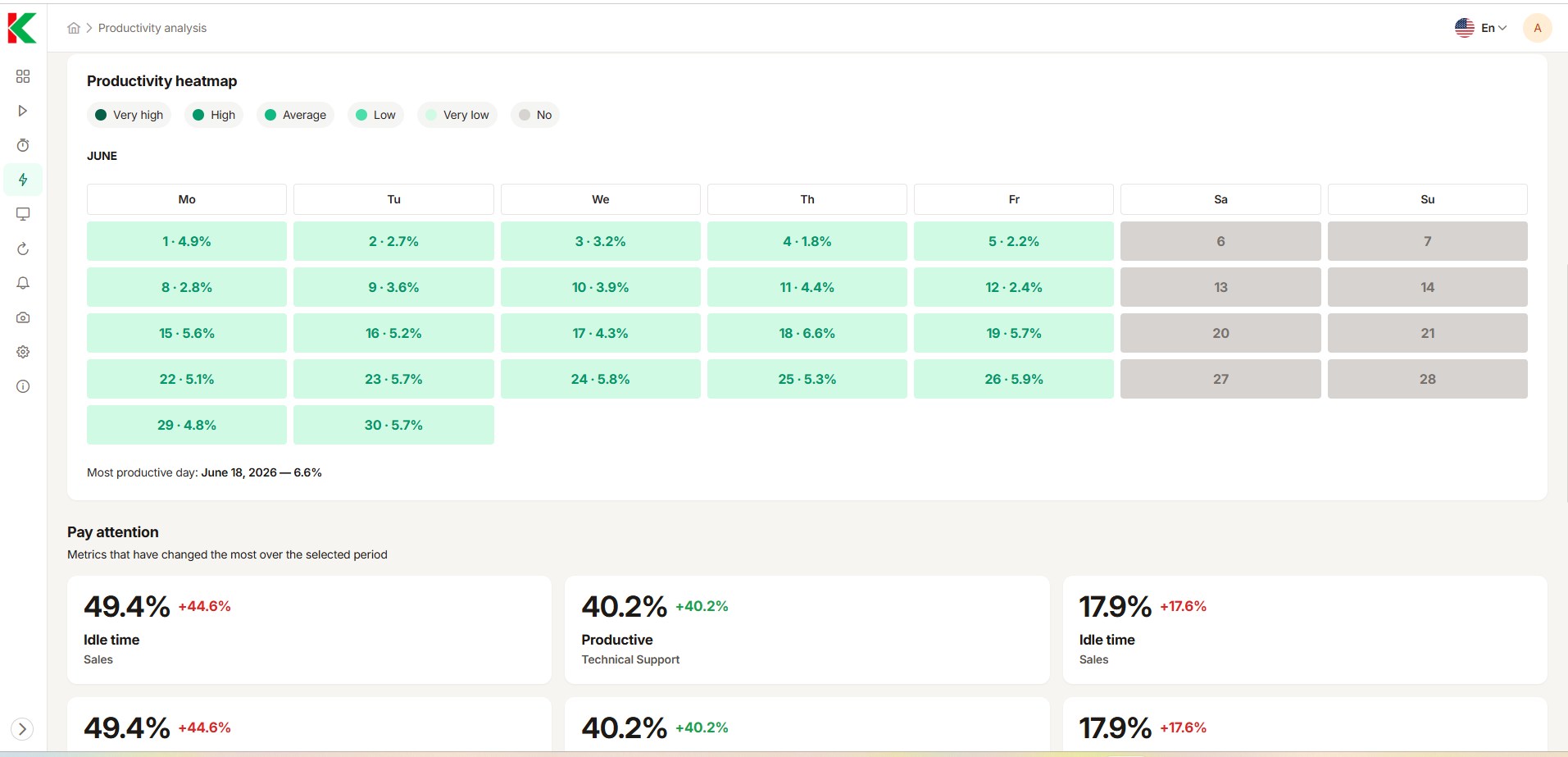
Task: Open the user avatar A menu
Action: (1537, 28)
